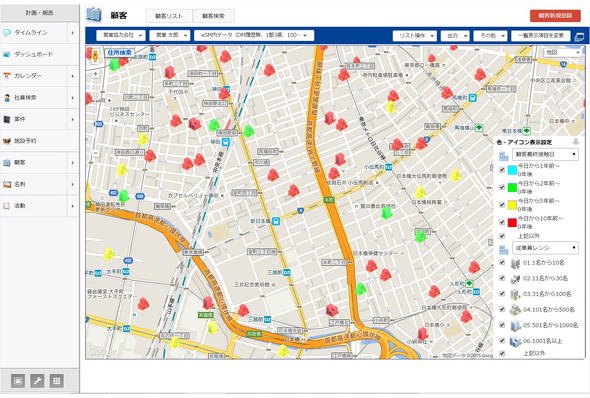Toggle the 03.31名から100名 checkbox
The height and width of the screenshot is (398, 590).
502,294
